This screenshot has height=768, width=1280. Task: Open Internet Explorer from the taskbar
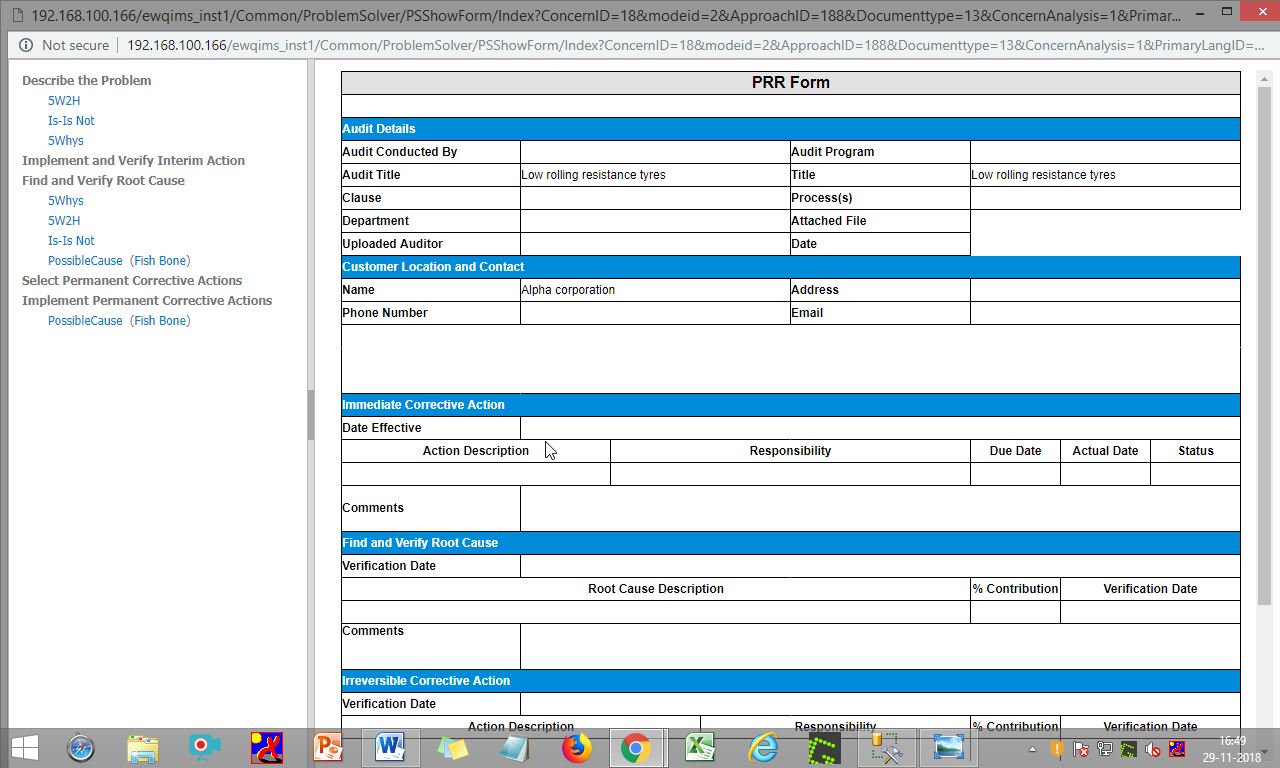[763, 747]
